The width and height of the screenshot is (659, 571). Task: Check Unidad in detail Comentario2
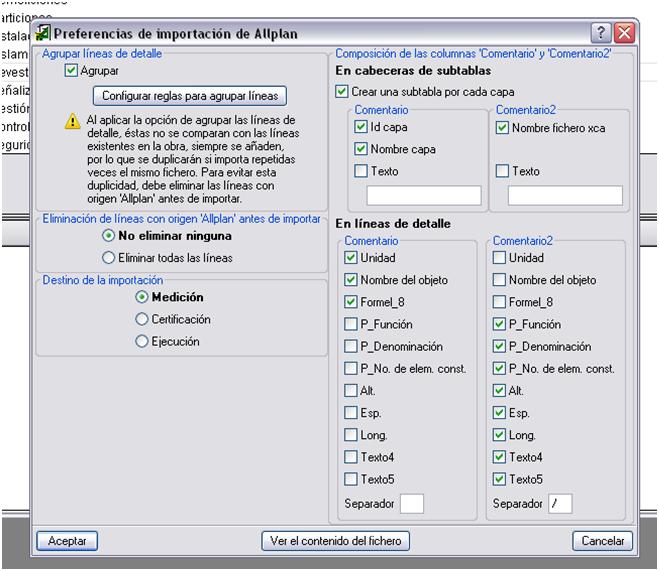coord(499,258)
